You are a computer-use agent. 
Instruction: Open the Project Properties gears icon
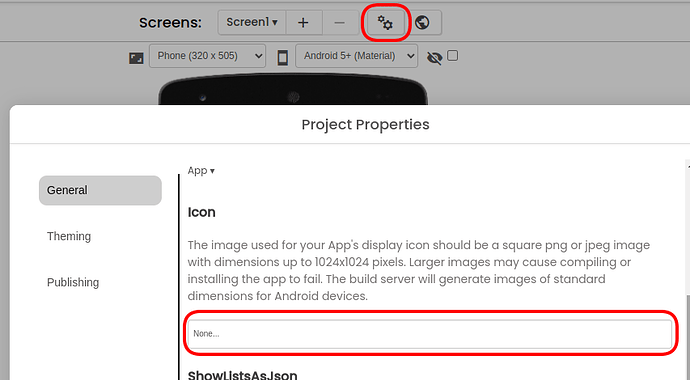point(385,22)
